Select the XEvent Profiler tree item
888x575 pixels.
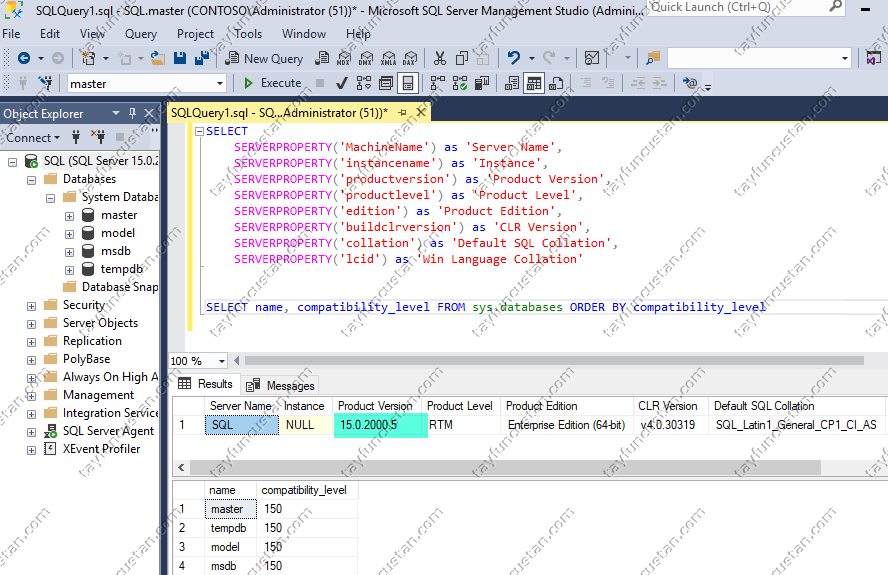pyautogui.click(x=101, y=449)
